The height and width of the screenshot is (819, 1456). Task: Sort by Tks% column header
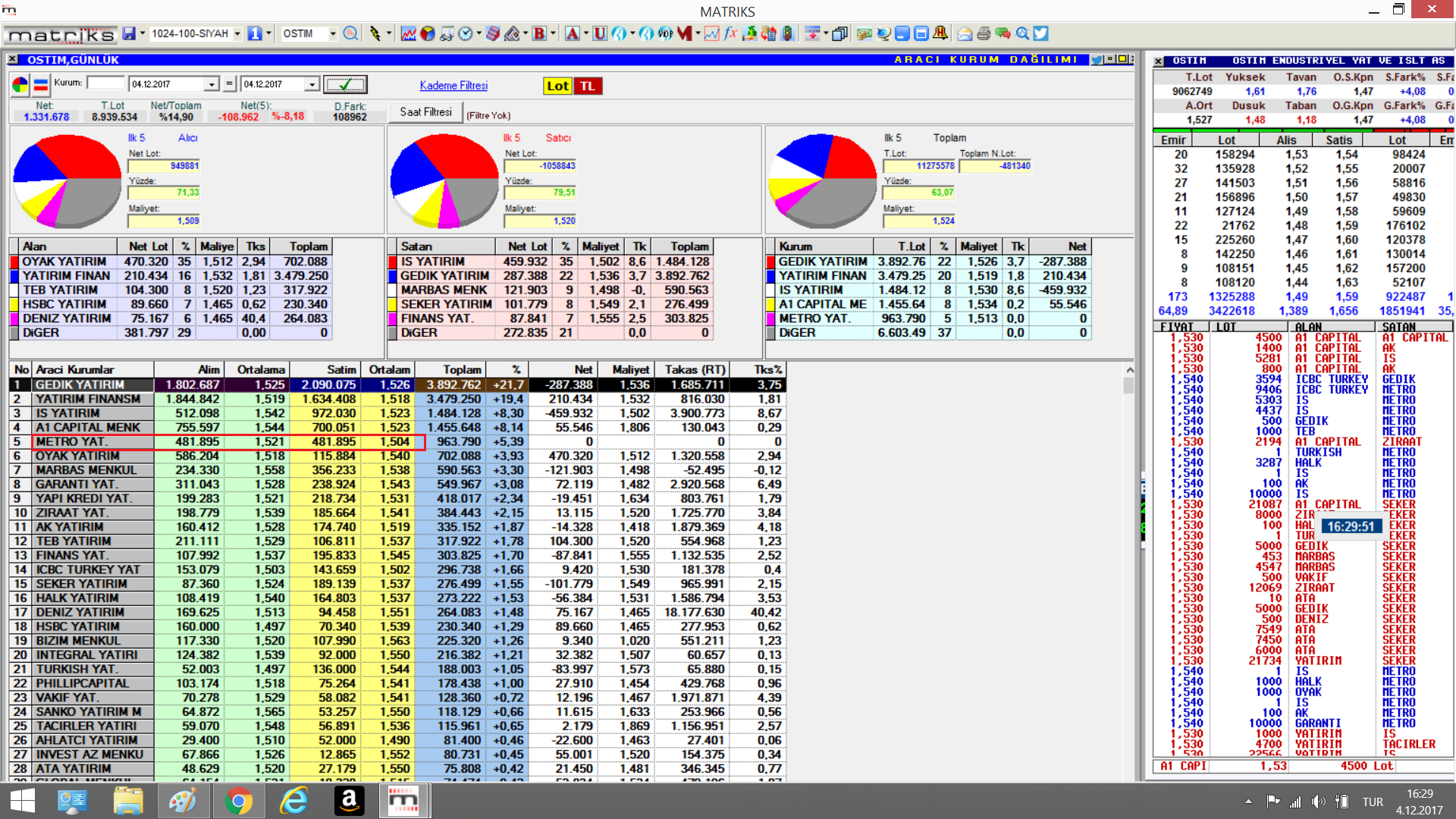758,369
